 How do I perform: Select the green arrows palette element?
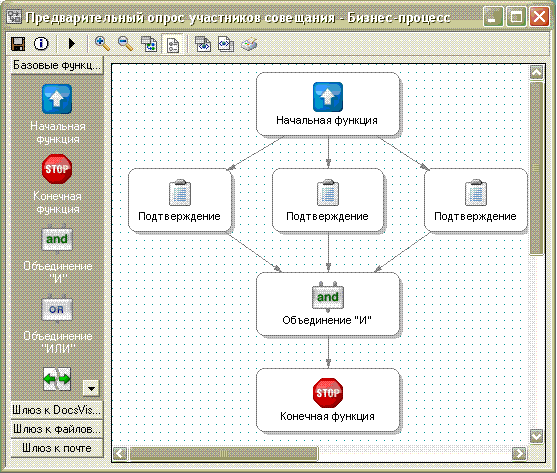(x=57, y=379)
